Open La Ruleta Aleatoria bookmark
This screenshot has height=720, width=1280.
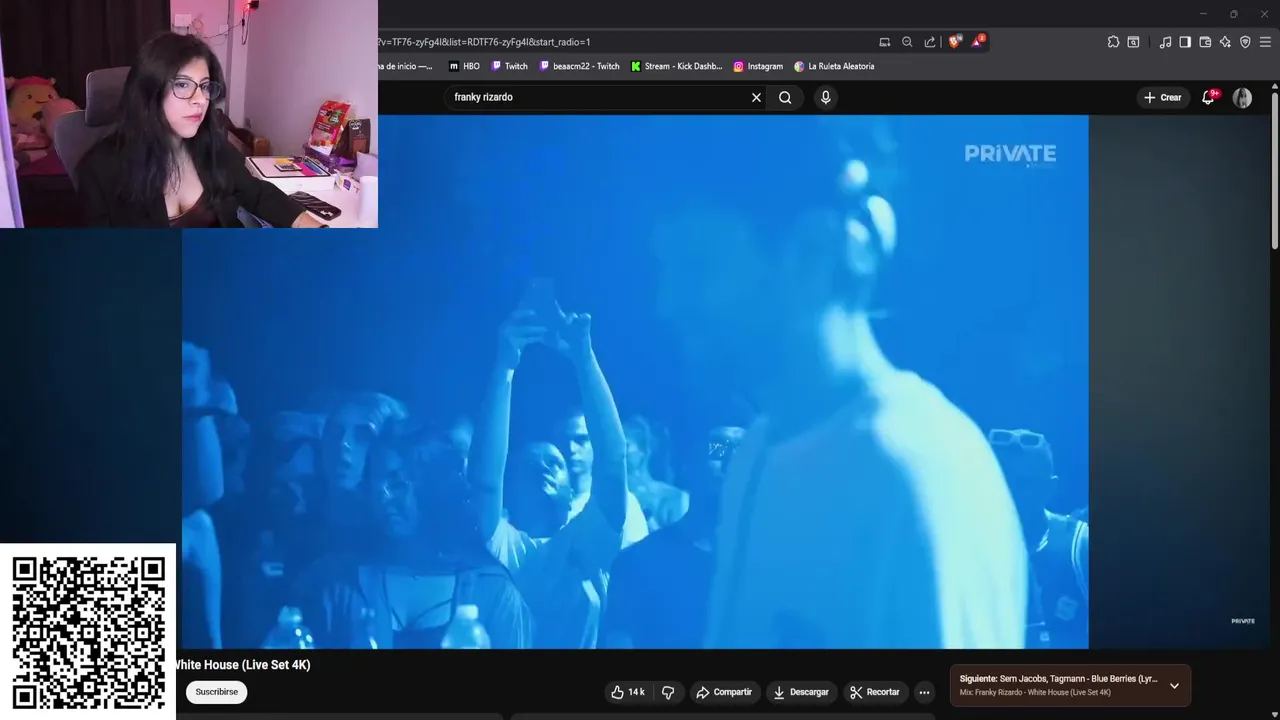834,66
